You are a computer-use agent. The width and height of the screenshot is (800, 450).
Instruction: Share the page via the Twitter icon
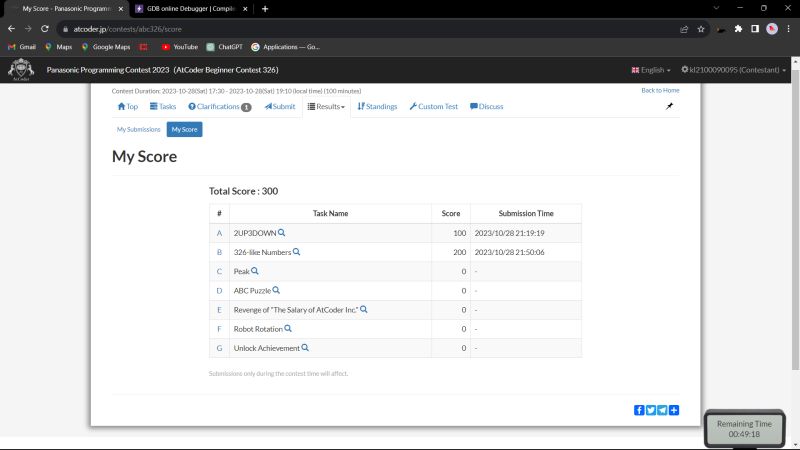(651, 410)
